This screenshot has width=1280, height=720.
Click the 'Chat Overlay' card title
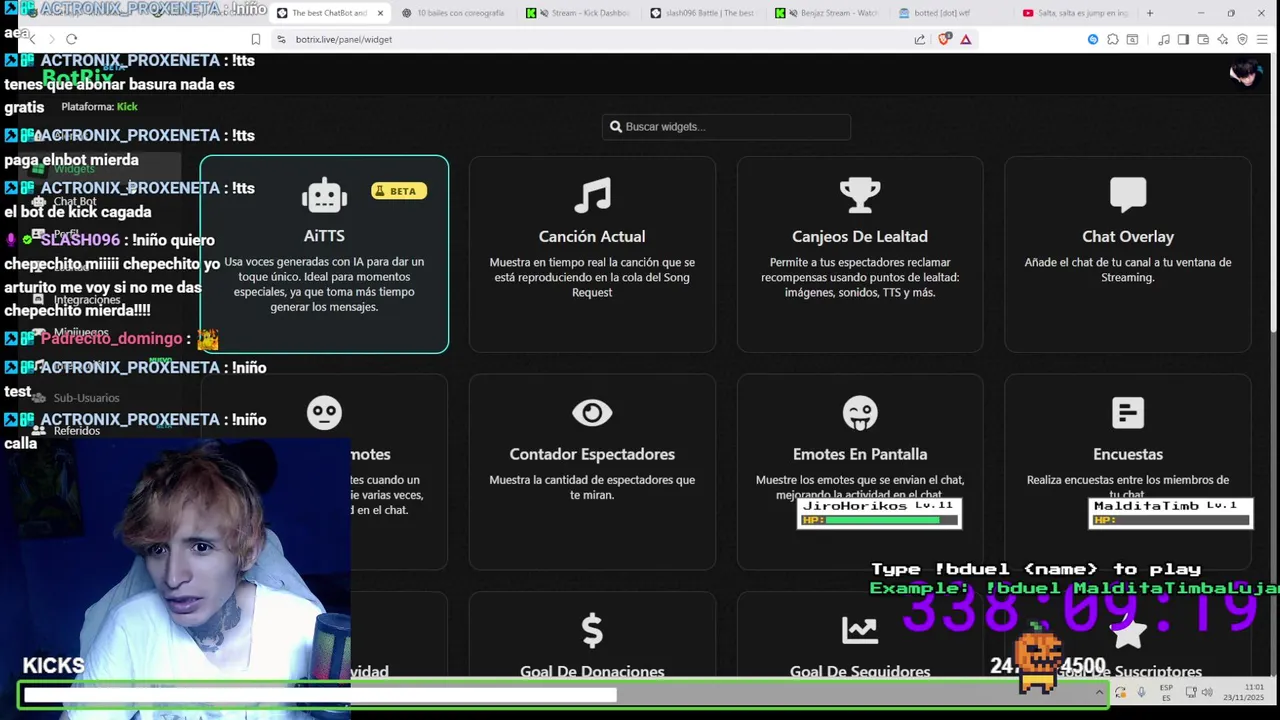(x=1128, y=236)
